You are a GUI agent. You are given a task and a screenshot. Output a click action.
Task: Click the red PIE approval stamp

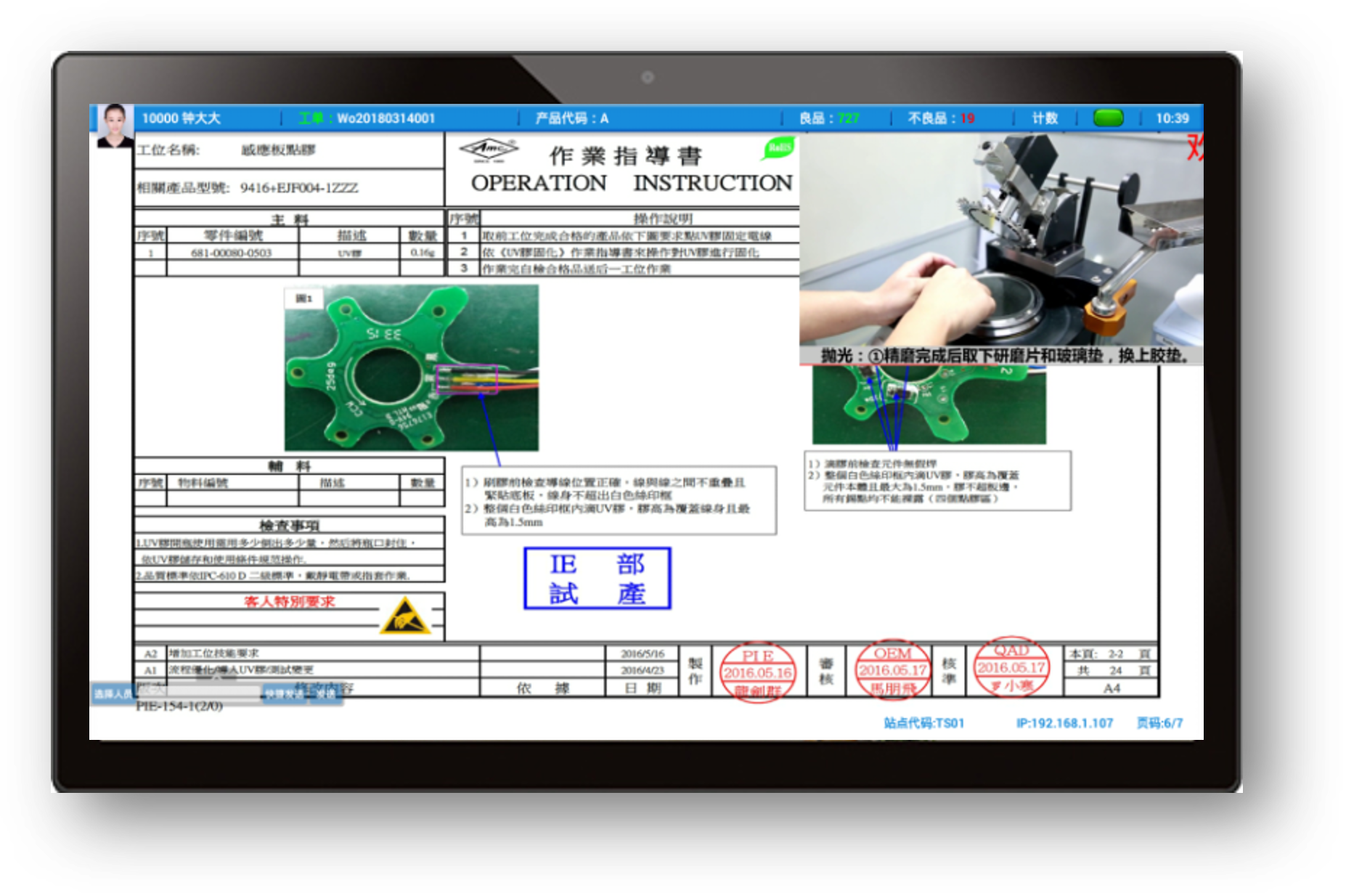click(x=757, y=672)
